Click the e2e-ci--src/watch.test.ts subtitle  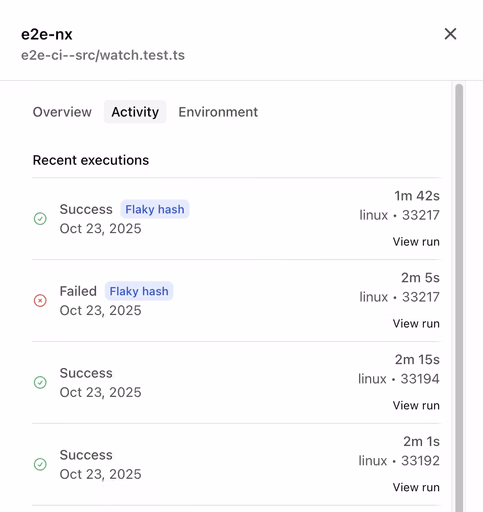point(103,55)
